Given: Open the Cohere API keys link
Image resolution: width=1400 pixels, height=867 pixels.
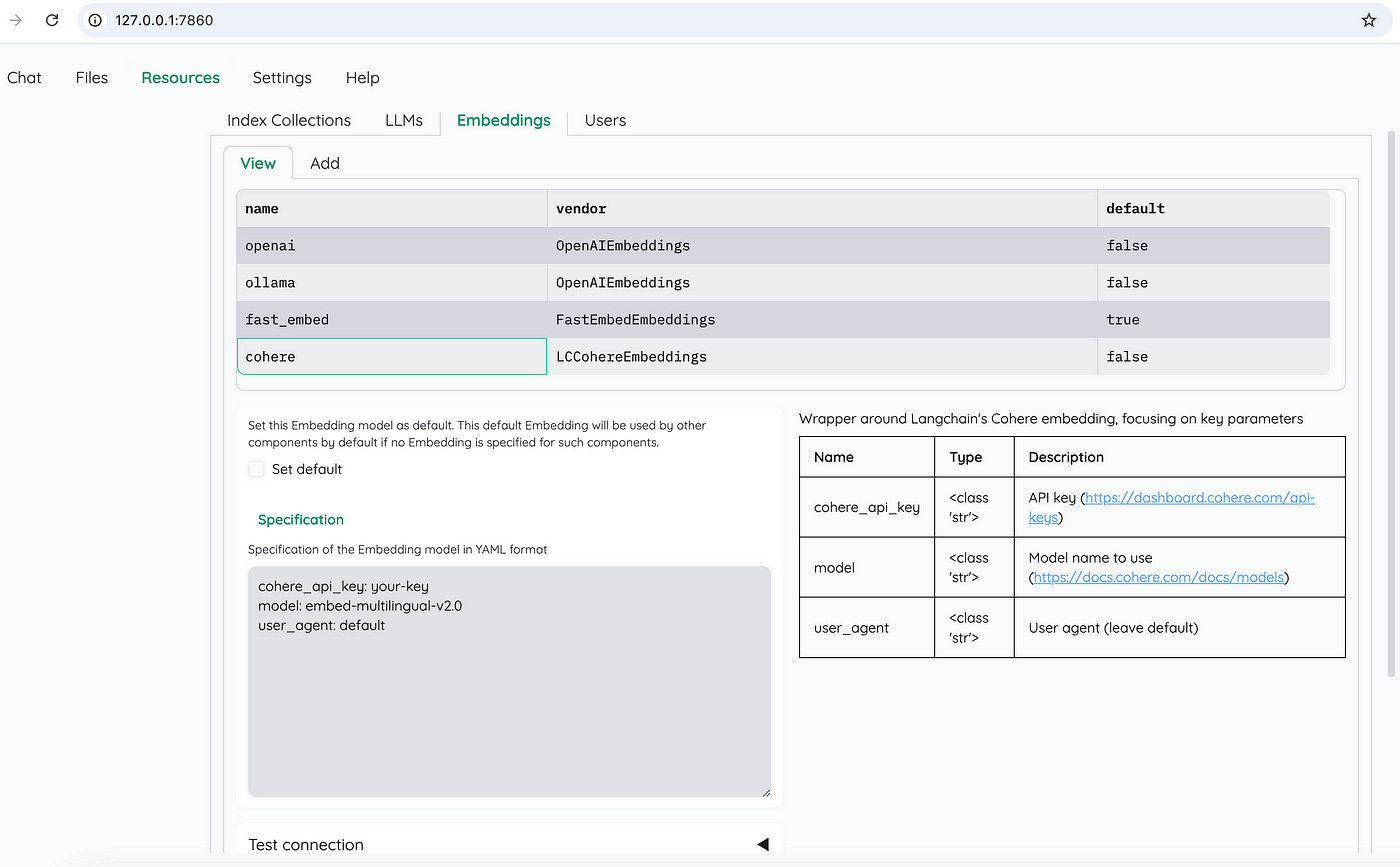Looking at the screenshot, I should (x=1198, y=497).
